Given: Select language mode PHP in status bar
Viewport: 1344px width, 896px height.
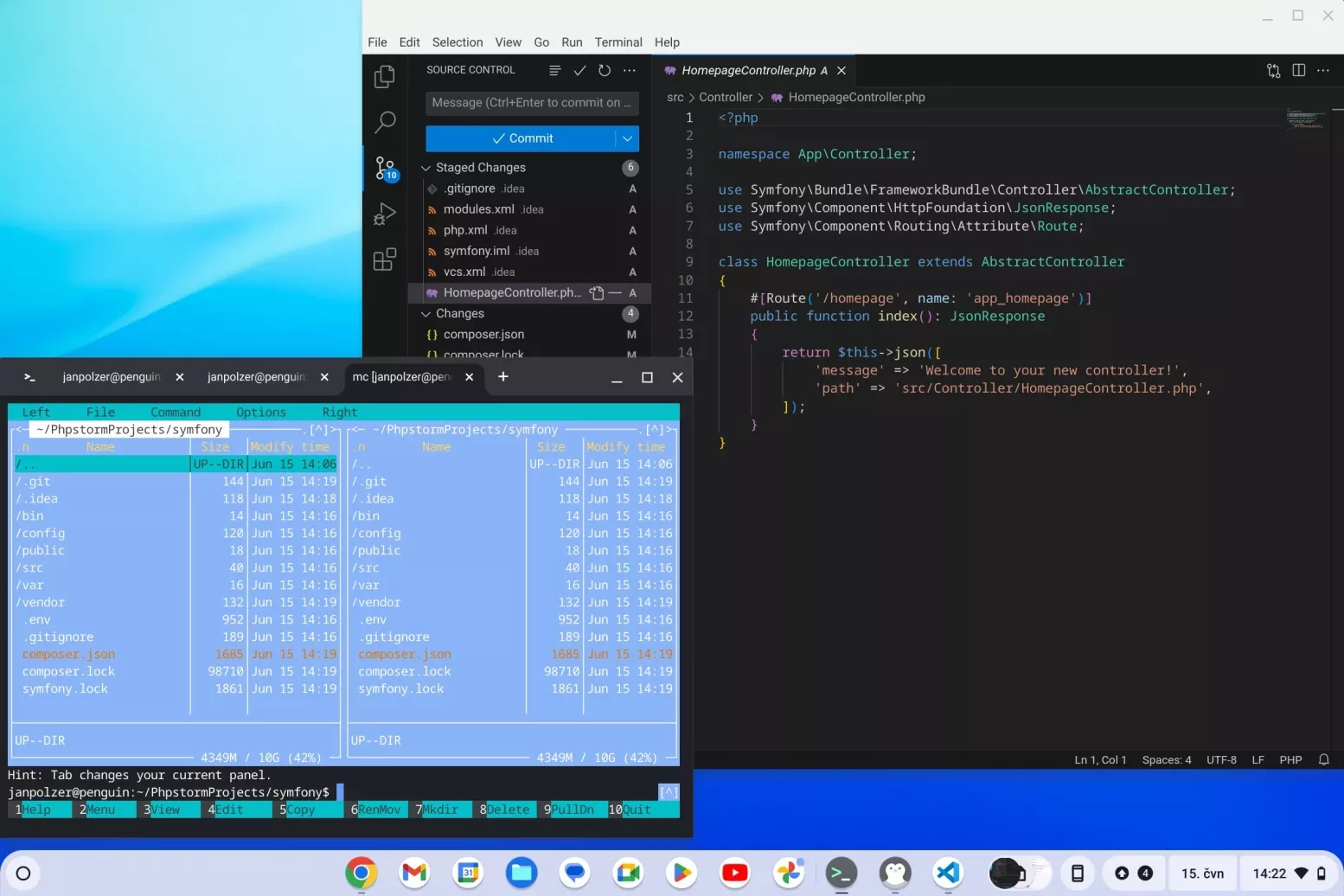Looking at the screenshot, I should point(1290,759).
